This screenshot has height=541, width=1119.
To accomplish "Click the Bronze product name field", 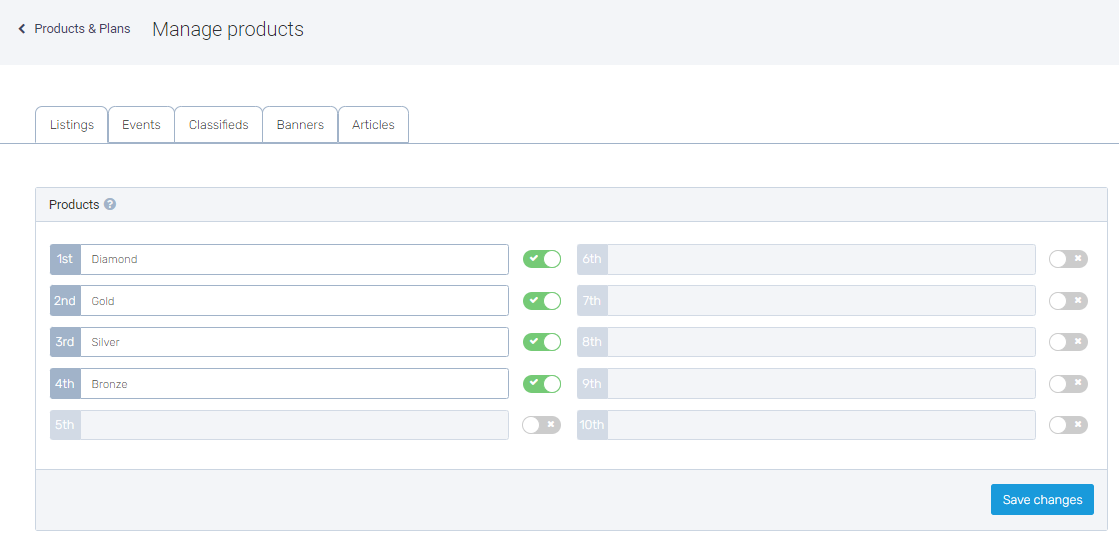I will point(294,384).
